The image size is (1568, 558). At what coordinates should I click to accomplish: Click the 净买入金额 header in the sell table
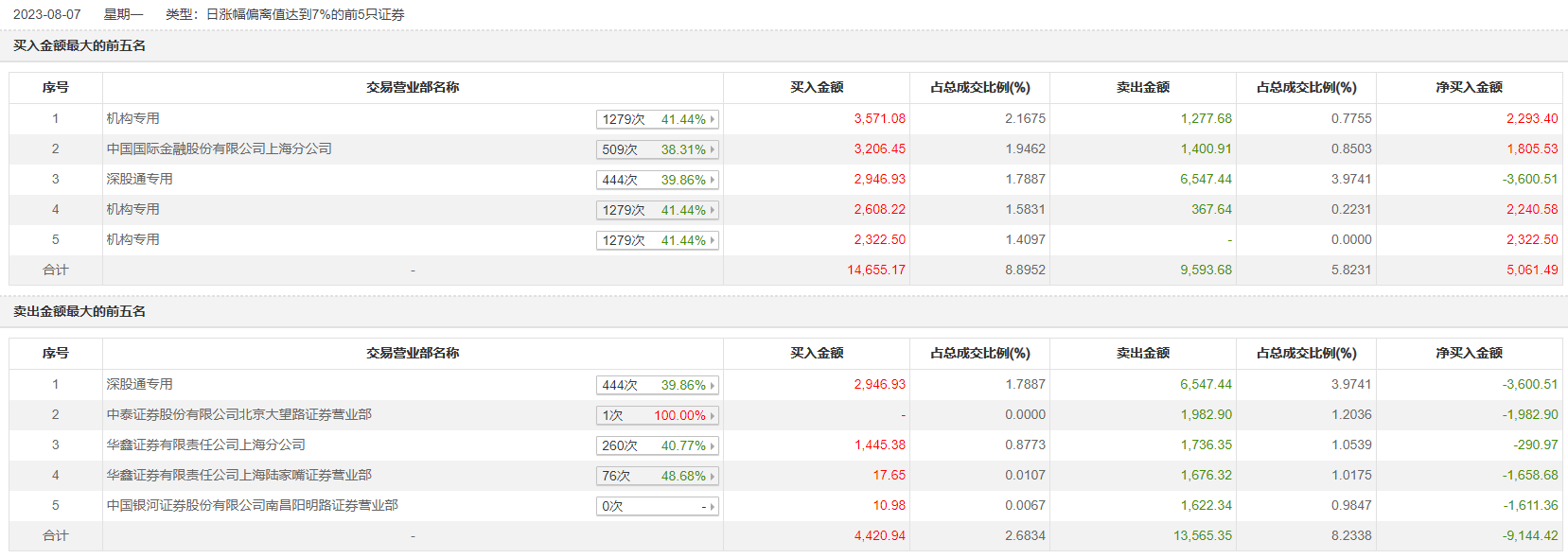point(1469,353)
